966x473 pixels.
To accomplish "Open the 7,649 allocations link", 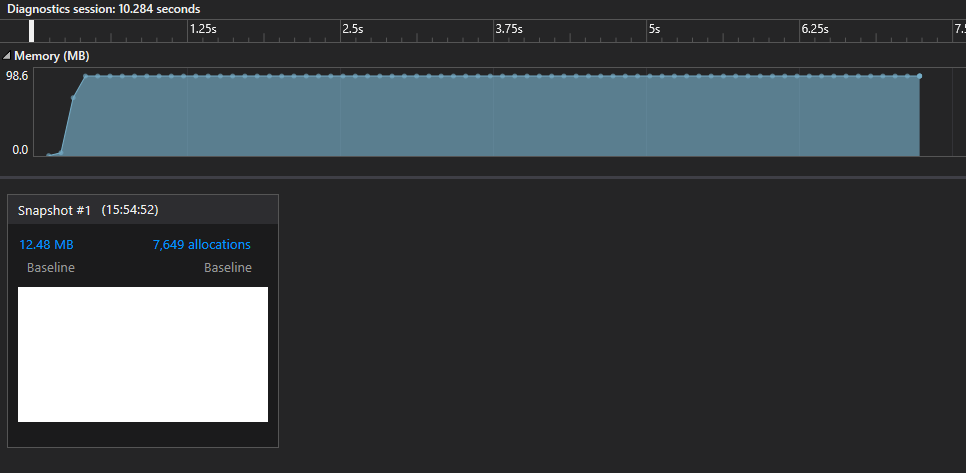I will click(x=201, y=245).
